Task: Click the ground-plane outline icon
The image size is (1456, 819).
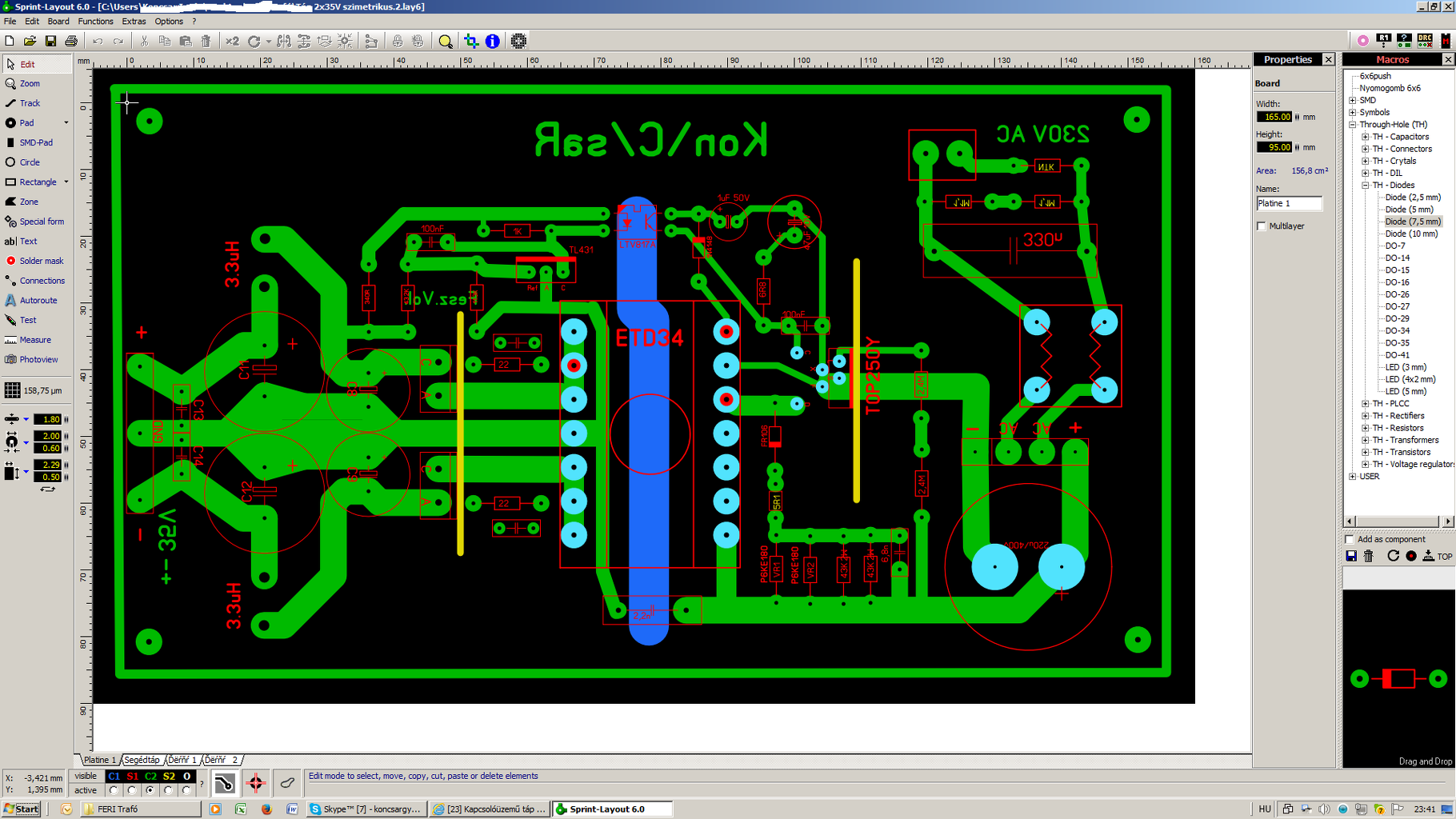Action: pyautogui.click(x=287, y=783)
